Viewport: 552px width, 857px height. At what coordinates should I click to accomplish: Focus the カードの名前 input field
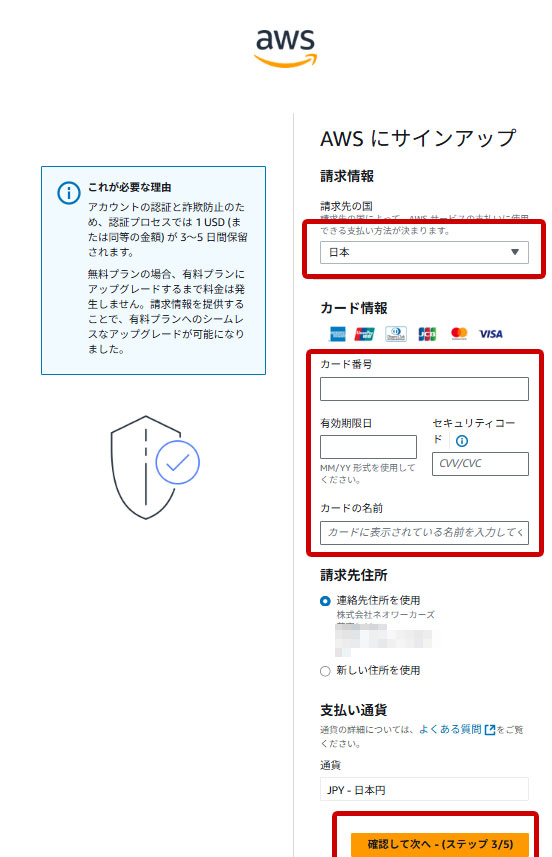coord(424,533)
